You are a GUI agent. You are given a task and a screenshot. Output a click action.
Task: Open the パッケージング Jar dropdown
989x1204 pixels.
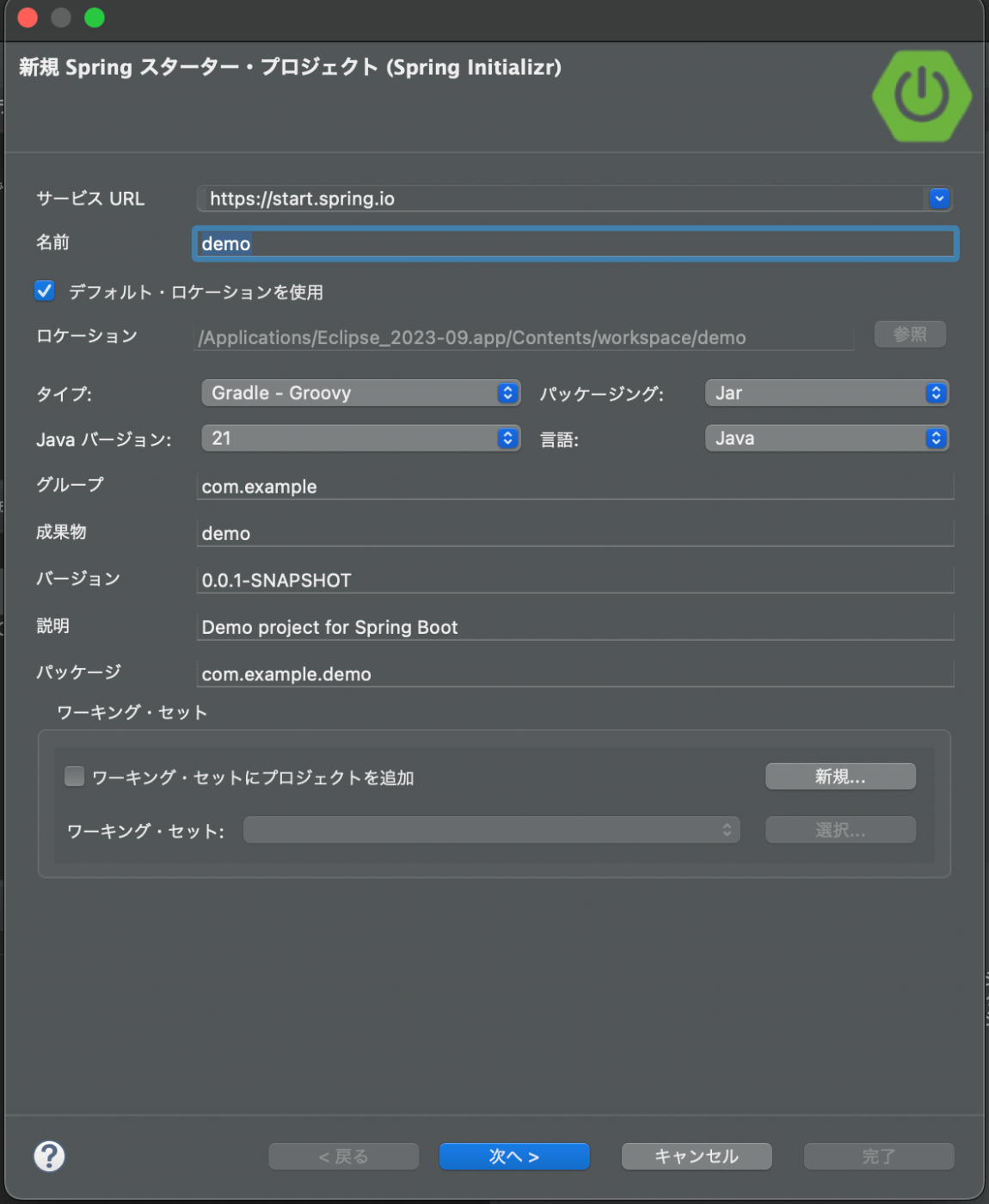826,393
